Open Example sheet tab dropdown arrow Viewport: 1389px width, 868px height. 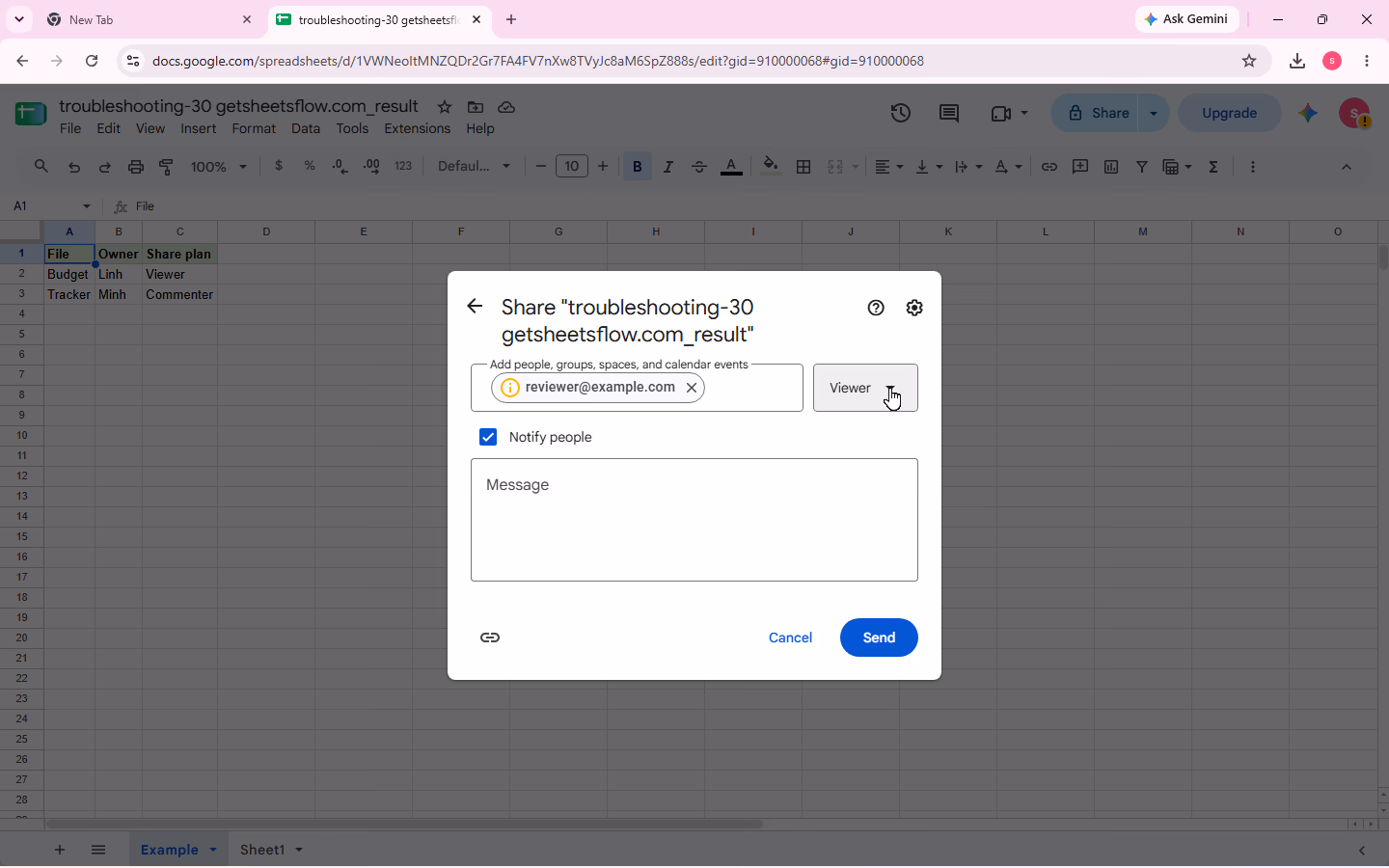[x=213, y=850]
